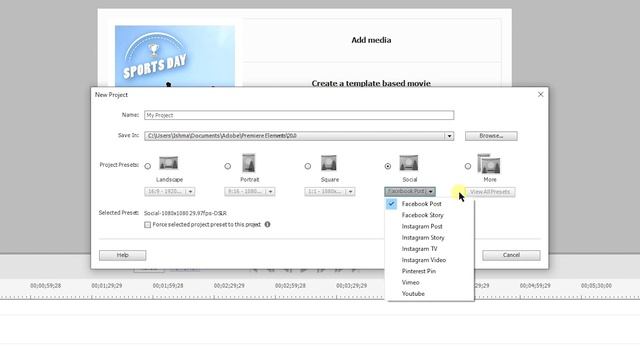Click the More presets thumbnail icon
Viewport: 640px width, 360px height.
click(489, 164)
